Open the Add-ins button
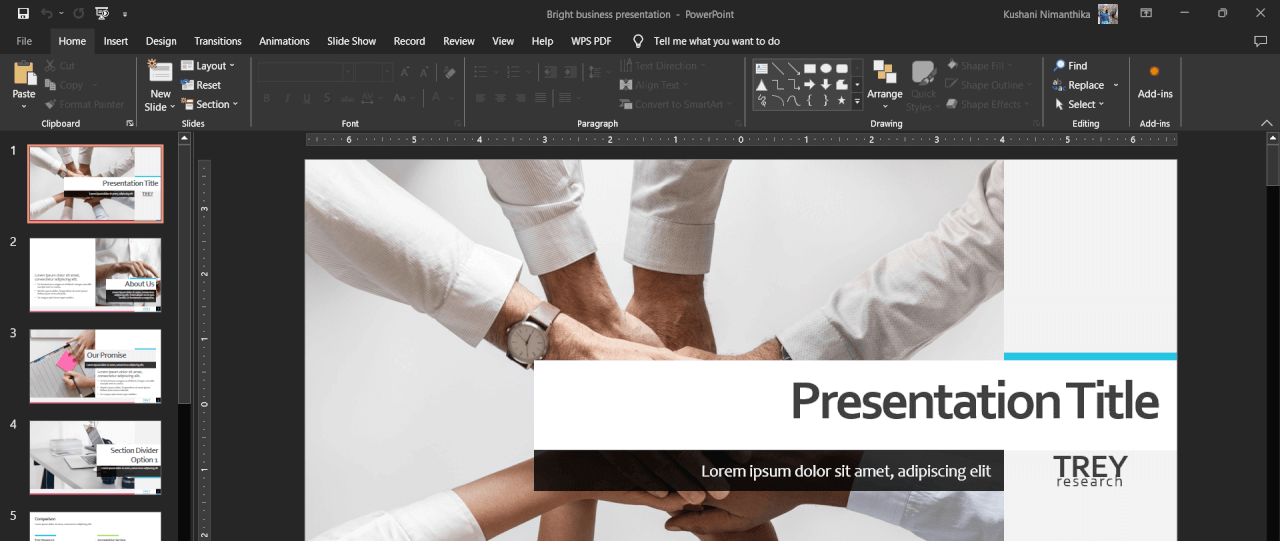This screenshot has width=1280, height=541. 1155,81
